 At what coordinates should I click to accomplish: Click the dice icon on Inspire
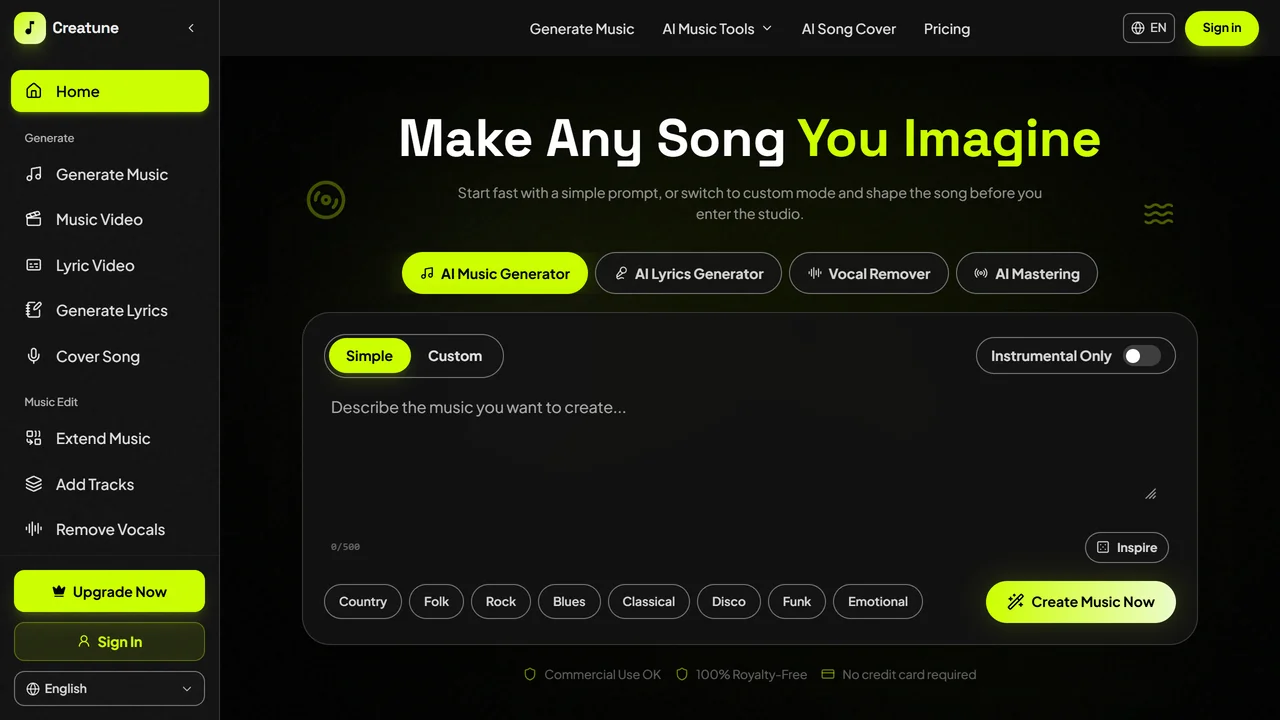pos(1103,547)
